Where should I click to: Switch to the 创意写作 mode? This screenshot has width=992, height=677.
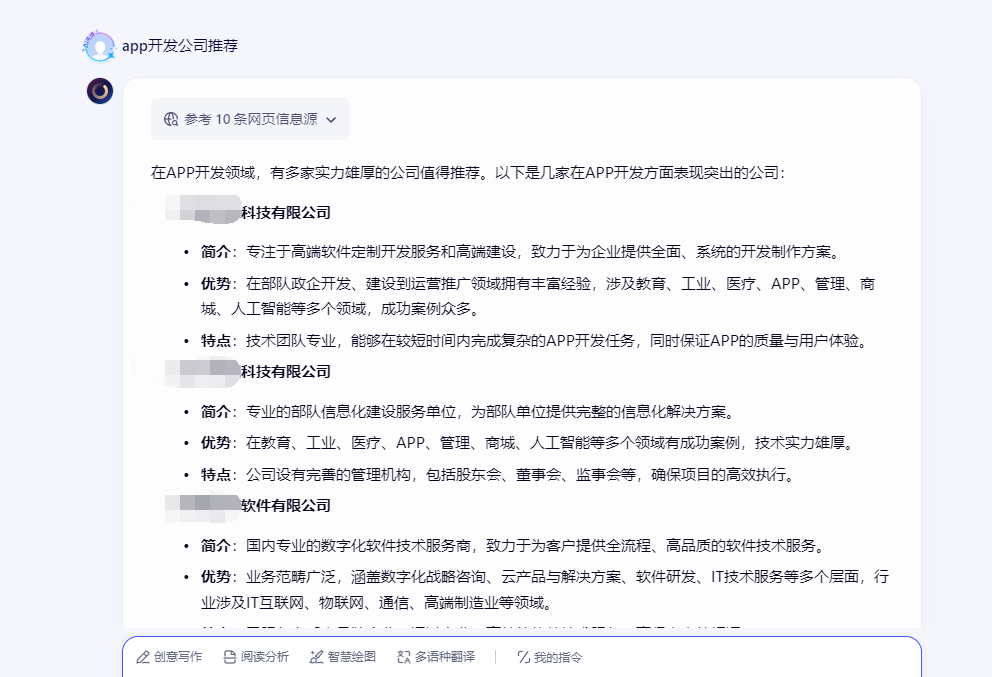click(168, 657)
